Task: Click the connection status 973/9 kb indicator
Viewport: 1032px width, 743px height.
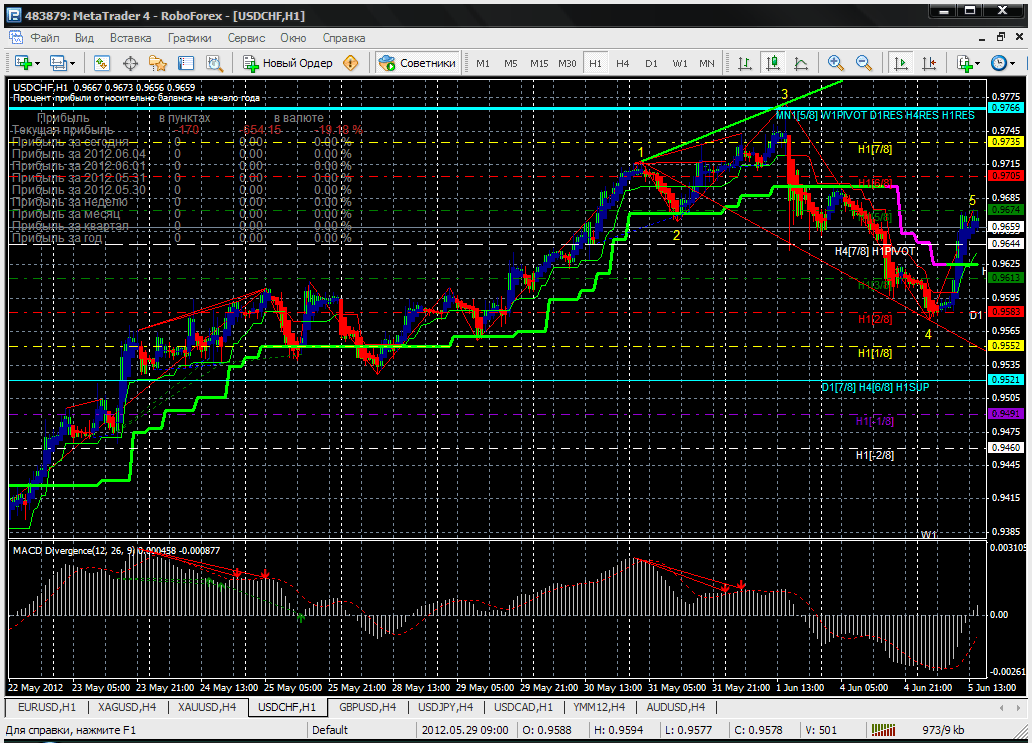Action: 942,730
